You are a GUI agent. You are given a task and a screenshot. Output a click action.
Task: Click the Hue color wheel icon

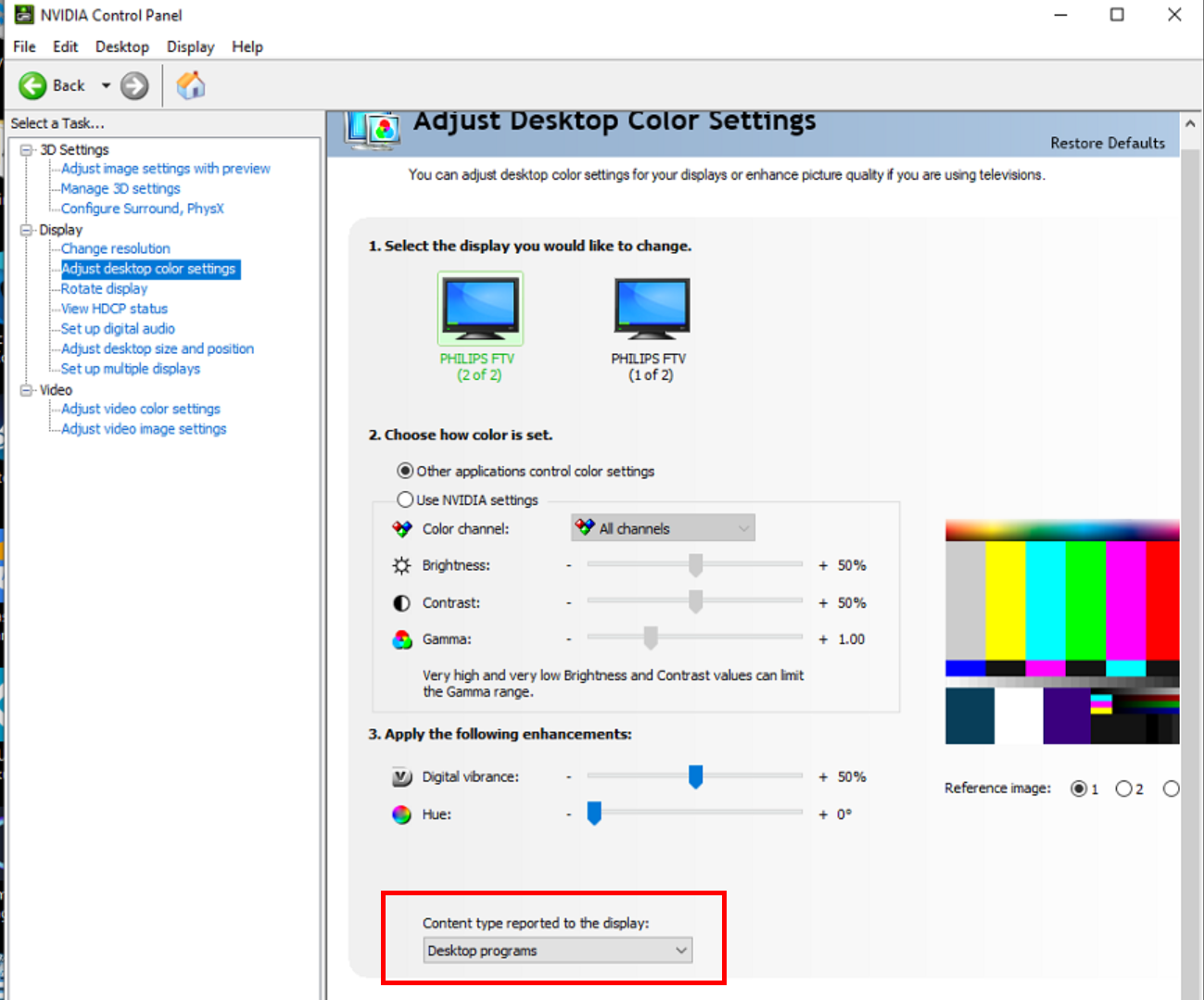point(401,815)
